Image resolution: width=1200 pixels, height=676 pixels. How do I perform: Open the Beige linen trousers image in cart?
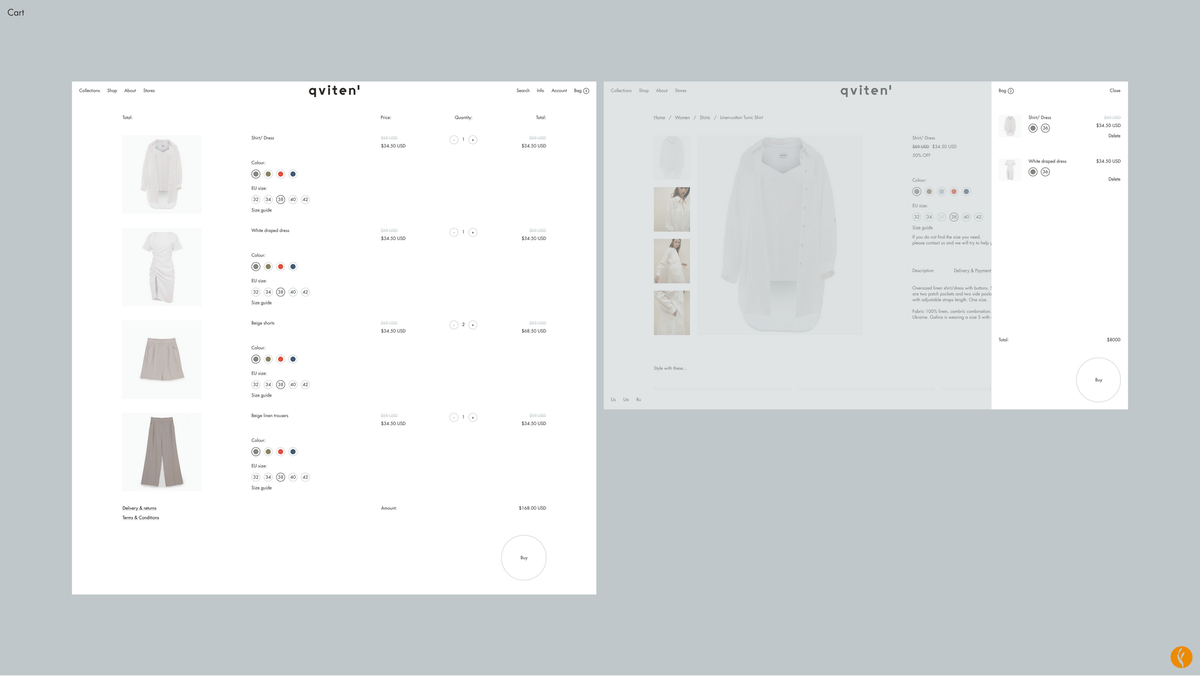click(162, 452)
